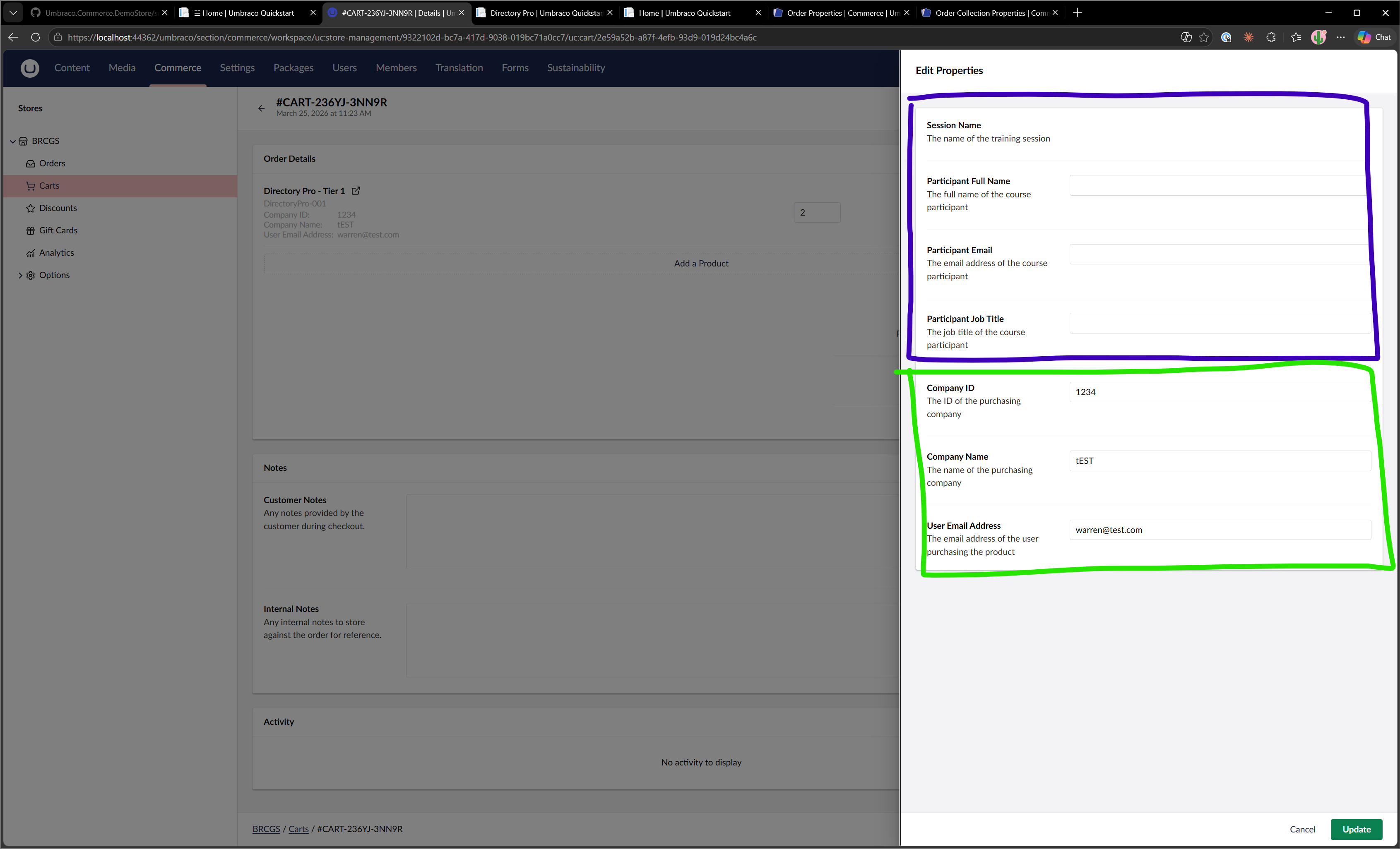Click the Participant Full Name field
Screen dimensions: 1400x849
tap(1219, 186)
